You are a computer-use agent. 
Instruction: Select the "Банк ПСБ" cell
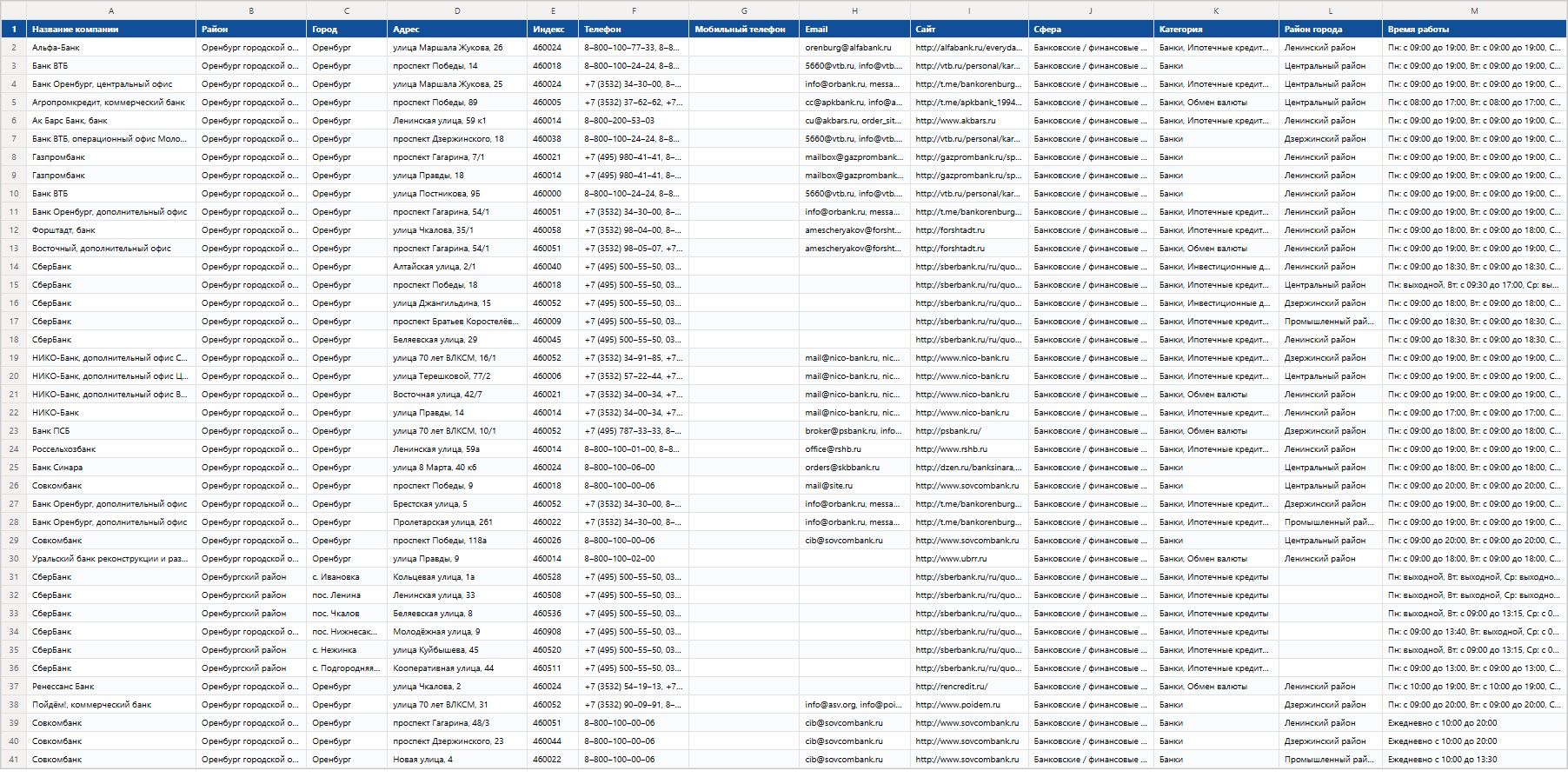111,431
